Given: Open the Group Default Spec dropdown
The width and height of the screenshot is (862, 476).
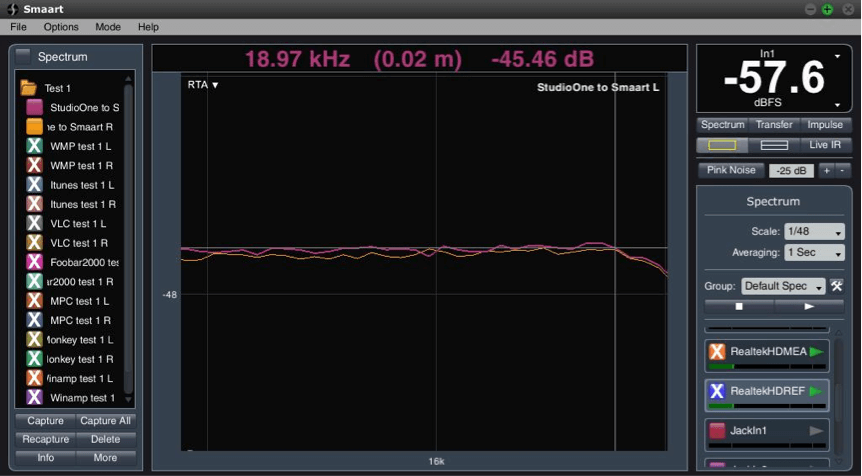Looking at the screenshot, I should tap(783, 286).
